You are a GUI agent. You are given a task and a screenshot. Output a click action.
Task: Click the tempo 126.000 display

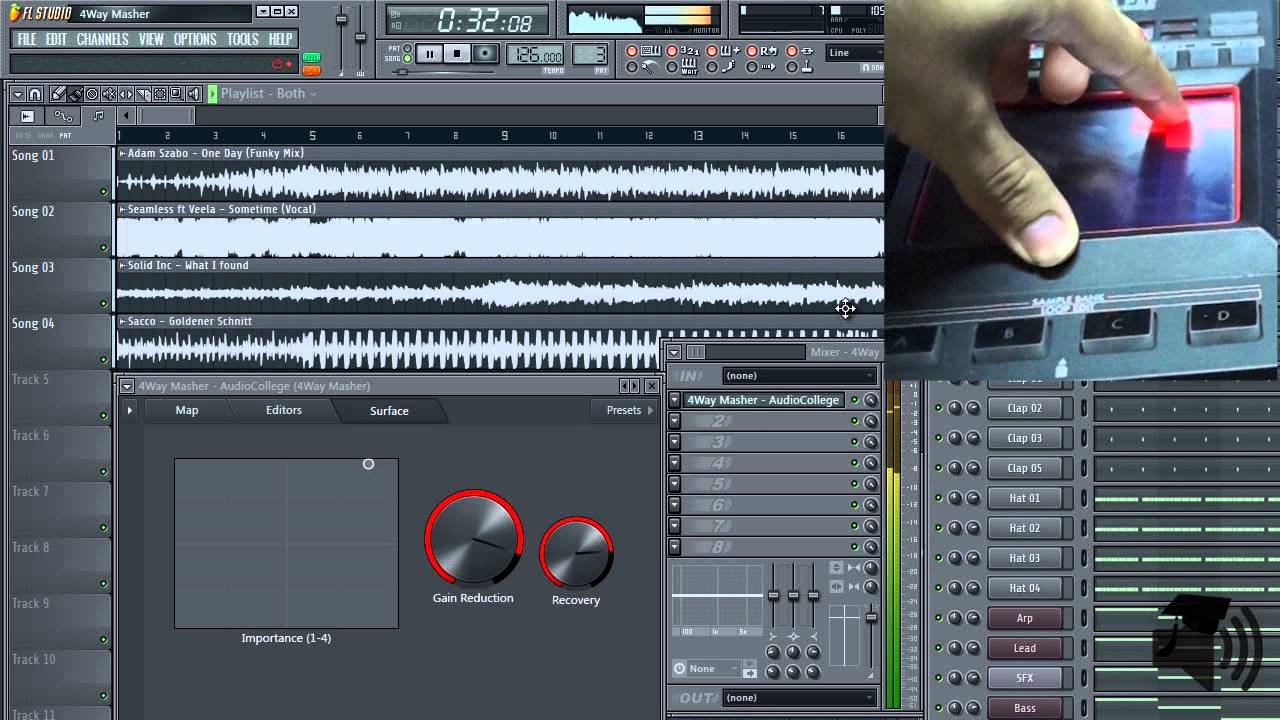pos(535,55)
